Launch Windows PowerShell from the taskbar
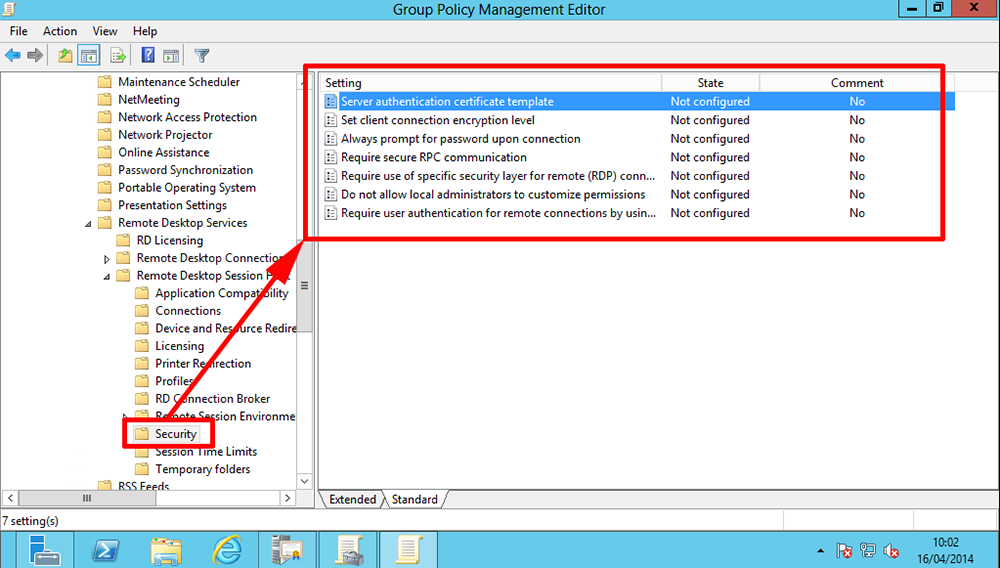The height and width of the screenshot is (568, 1000). (x=107, y=549)
